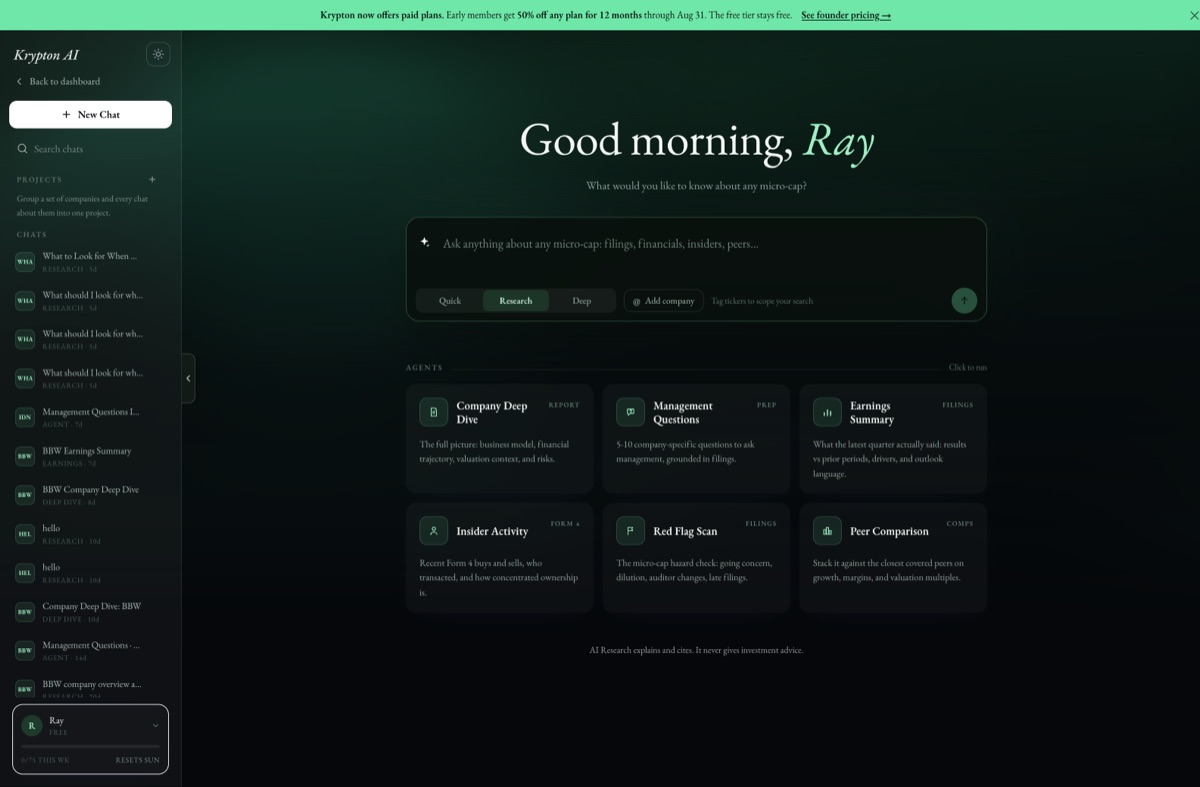This screenshot has height=787, width=1200.
Task: Add a new project with the plus icon
Action: tap(152, 180)
